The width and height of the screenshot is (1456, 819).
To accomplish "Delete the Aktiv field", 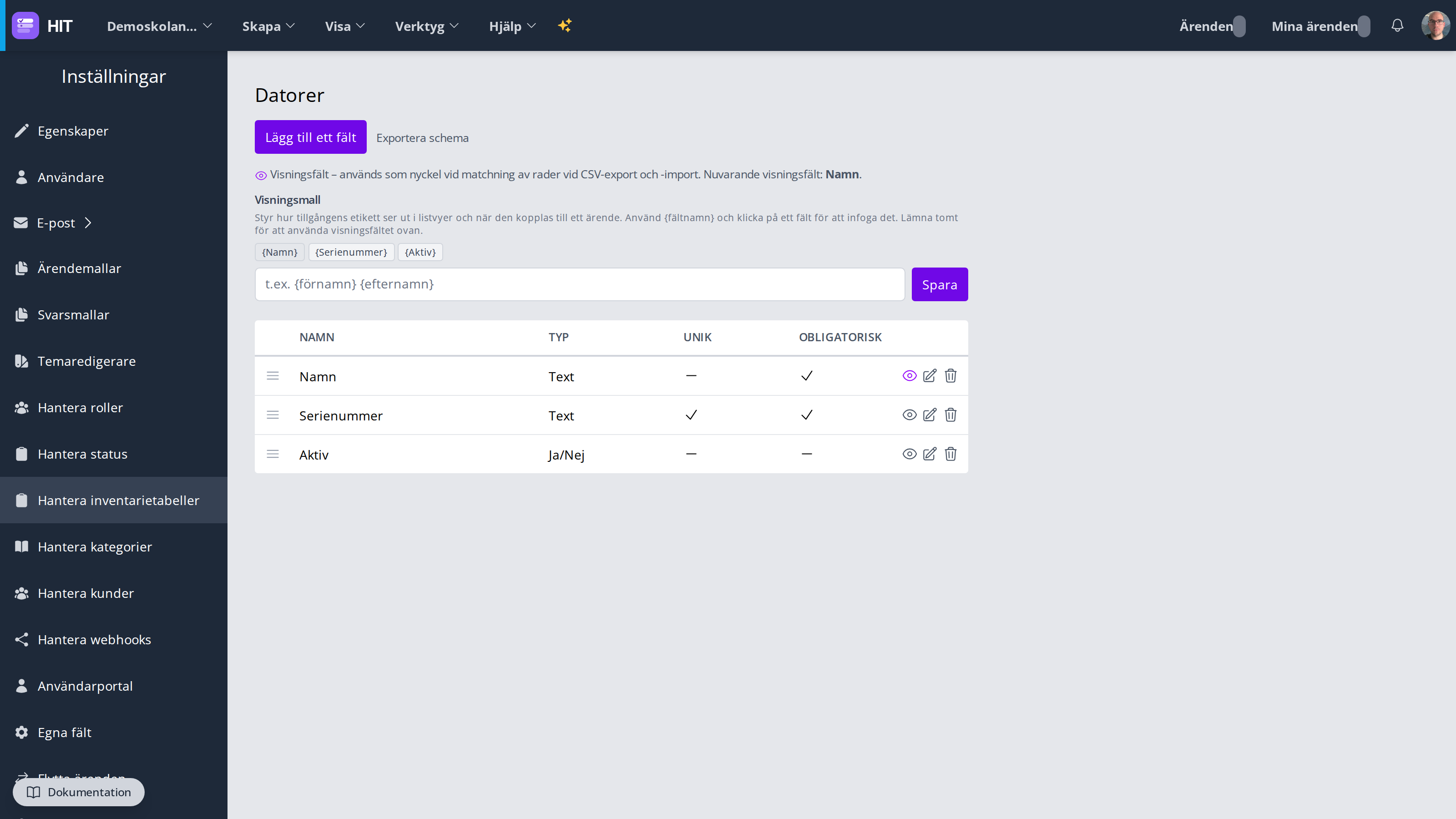I will tap(950, 454).
